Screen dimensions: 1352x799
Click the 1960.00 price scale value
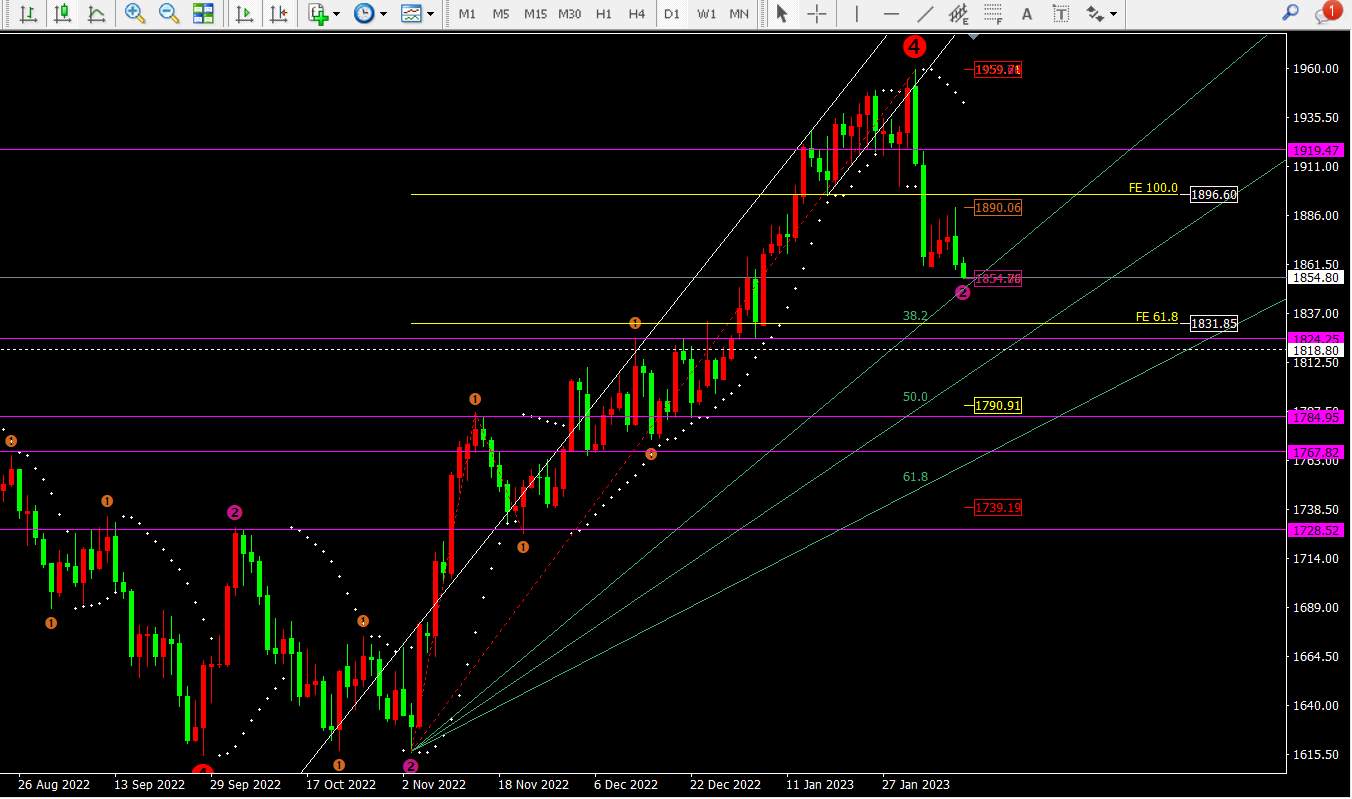[1315, 69]
